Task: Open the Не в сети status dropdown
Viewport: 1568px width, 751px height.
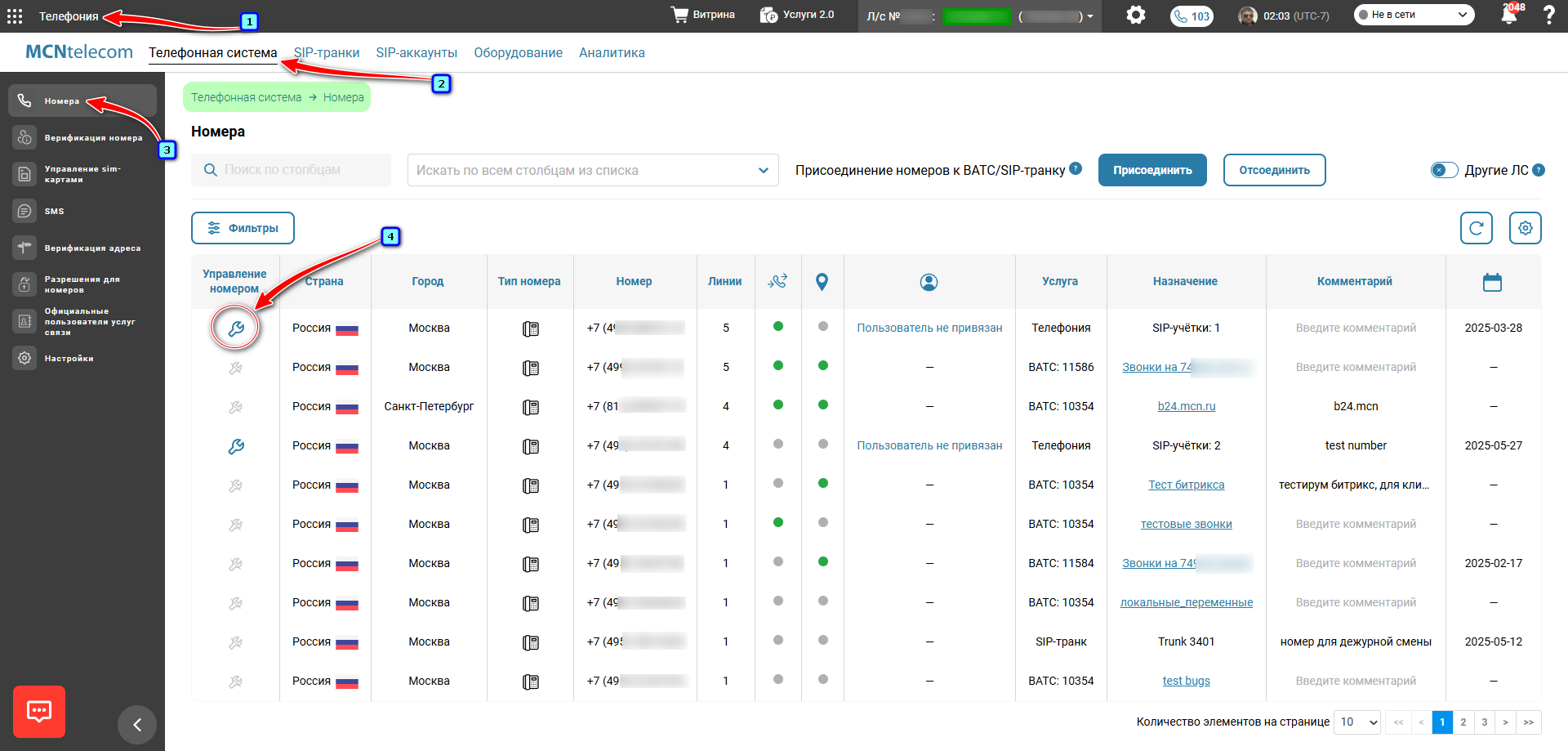Action: pyautogui.click(x=1414, y=15)
